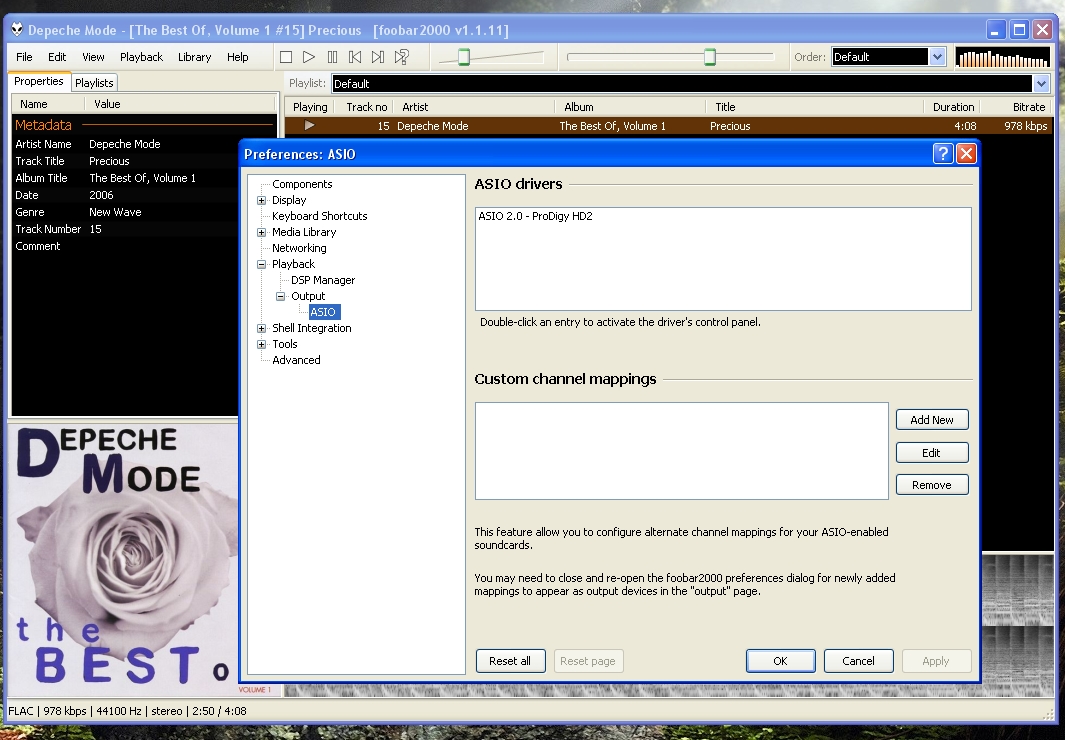
Task: Click the Date value 2006 in Properties
Action: coord(101,195)
